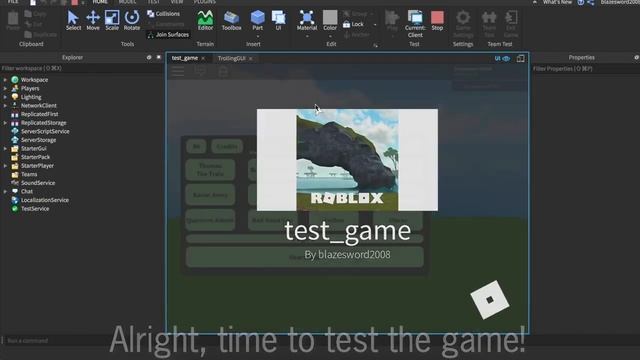Expand the ReplicatedStorage tree node
This screenshot has width=640, height=360.
click(5, 122)
